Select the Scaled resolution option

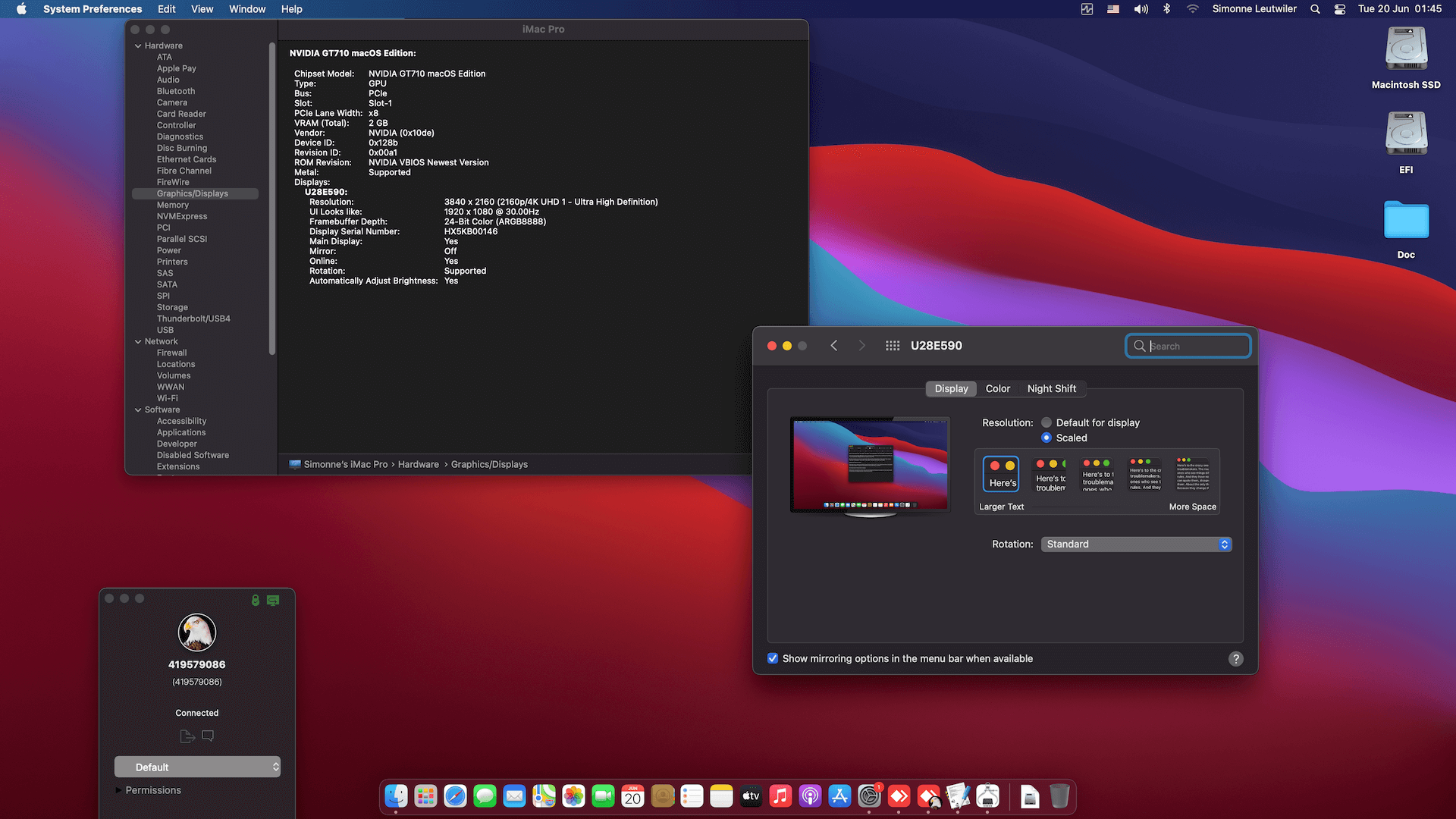click(x=1046, y=438)
